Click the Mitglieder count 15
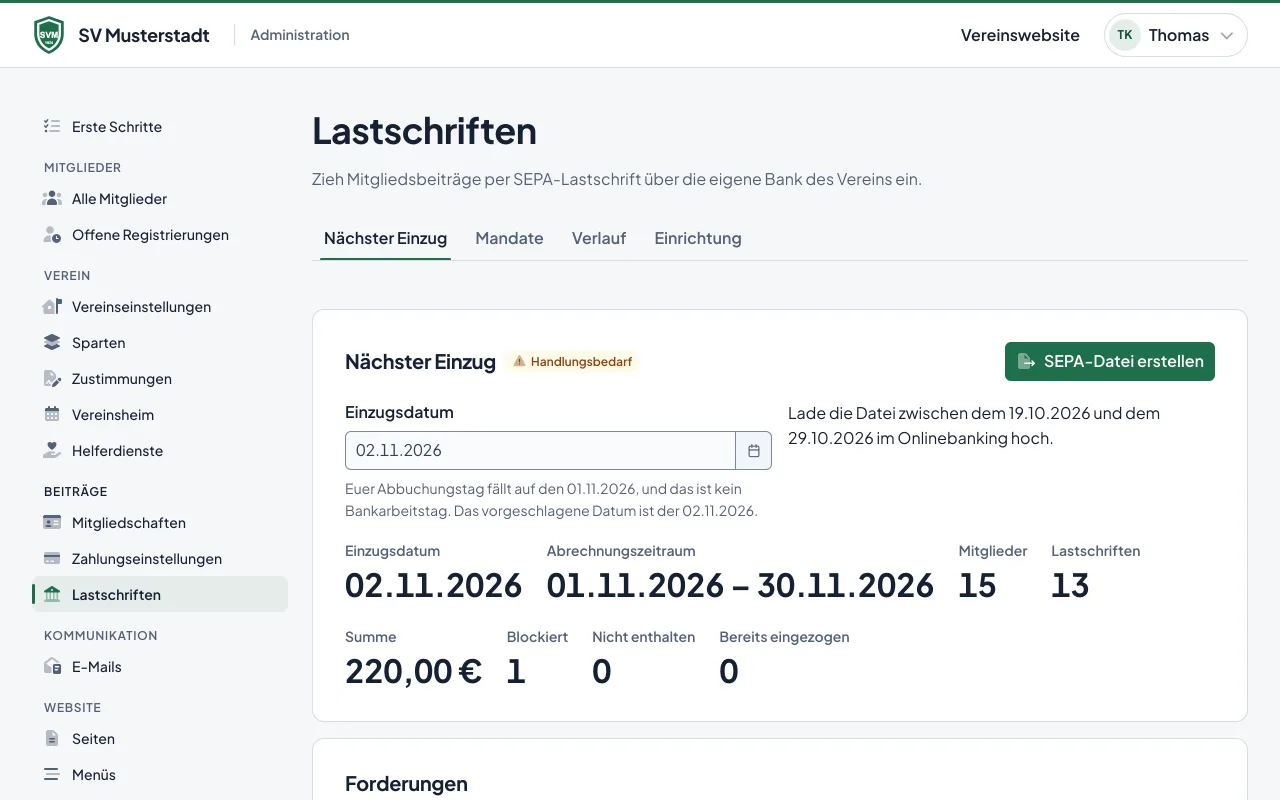This screenshot has height=800, width=1280. [977, 585]
